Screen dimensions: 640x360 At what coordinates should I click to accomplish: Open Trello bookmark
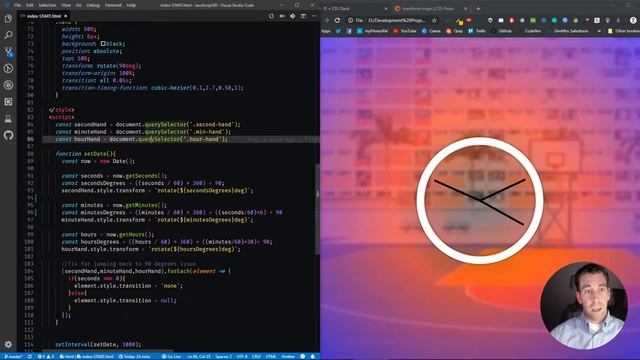coord(477,31)
